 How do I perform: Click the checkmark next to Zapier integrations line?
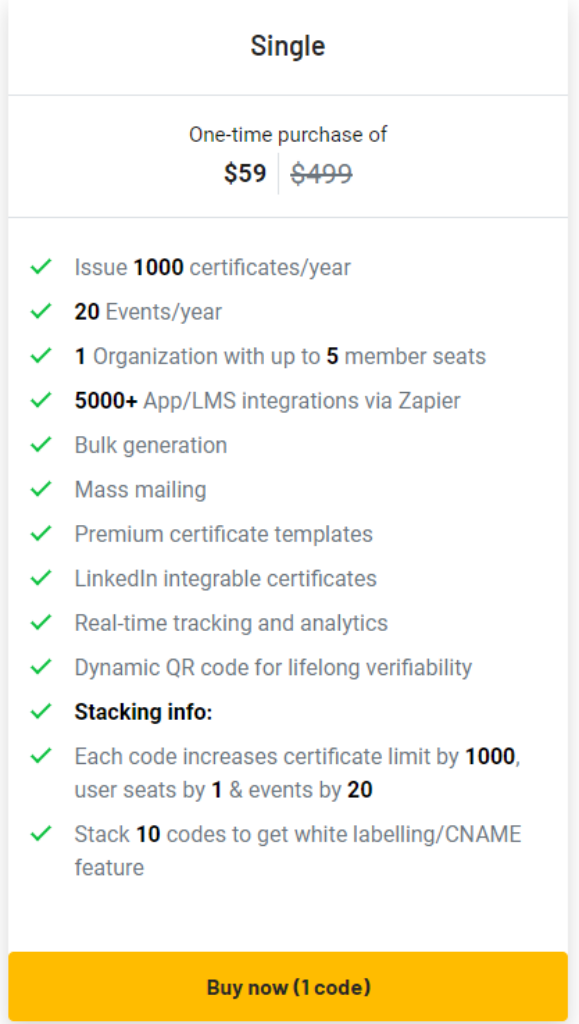40,400
